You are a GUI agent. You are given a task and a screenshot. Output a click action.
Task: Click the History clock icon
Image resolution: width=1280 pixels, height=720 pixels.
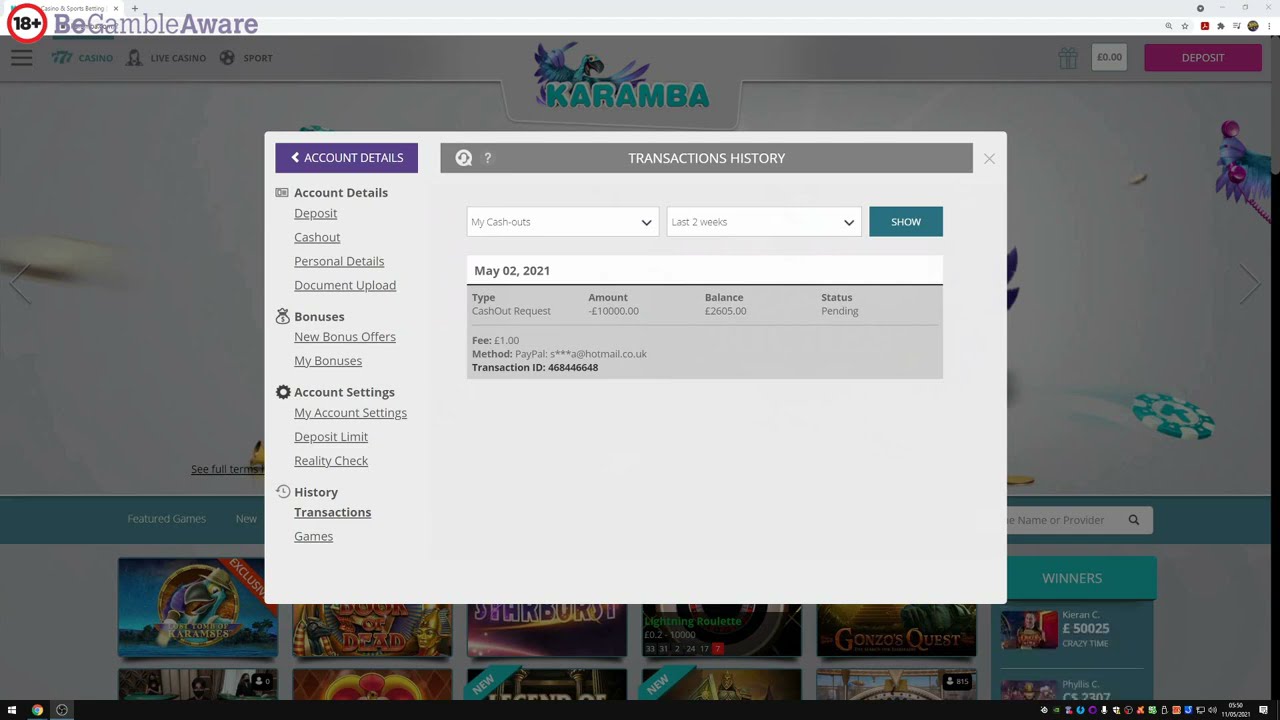point(283,491)
